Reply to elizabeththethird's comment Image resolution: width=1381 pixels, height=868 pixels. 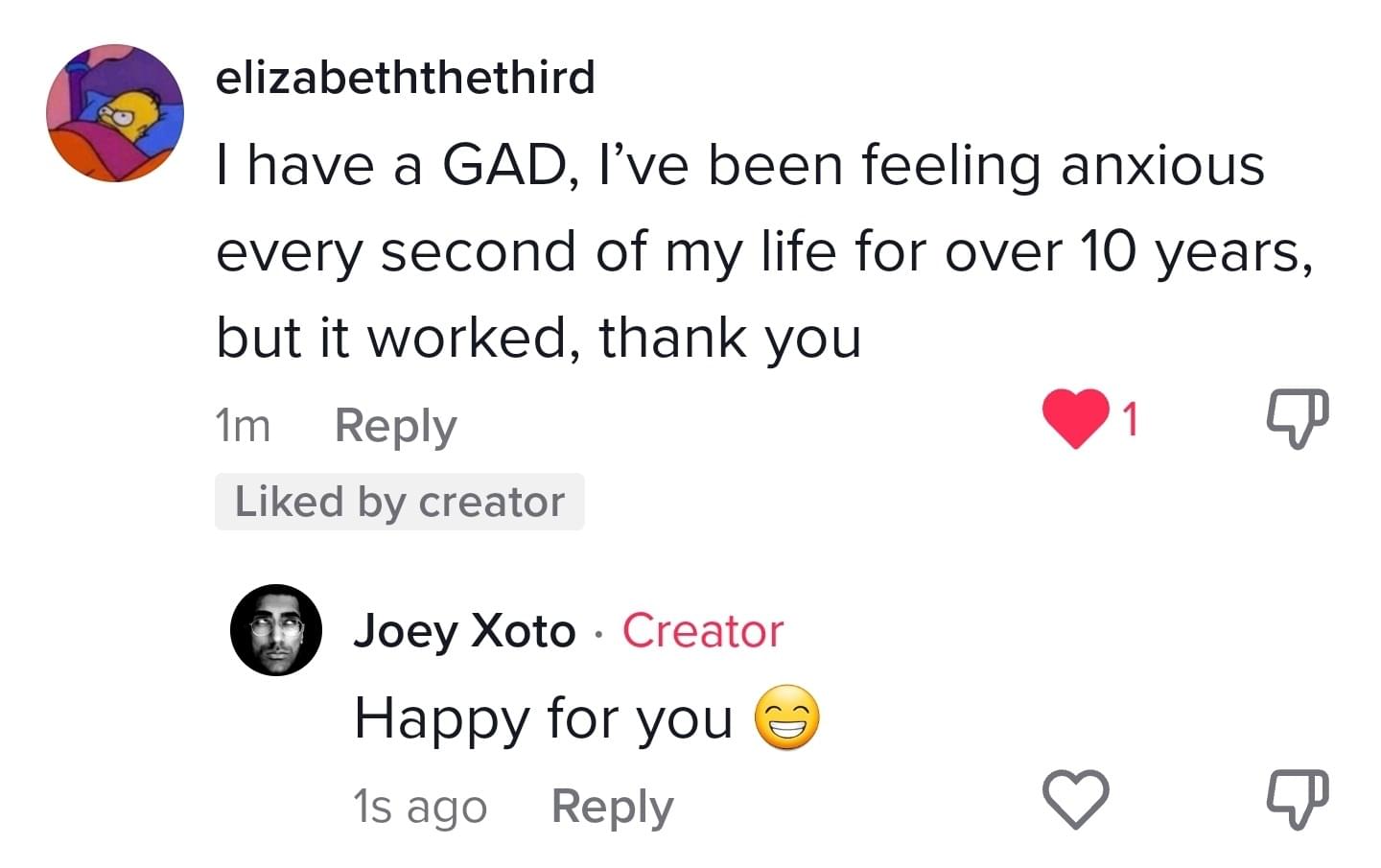[x=395, y=426]
